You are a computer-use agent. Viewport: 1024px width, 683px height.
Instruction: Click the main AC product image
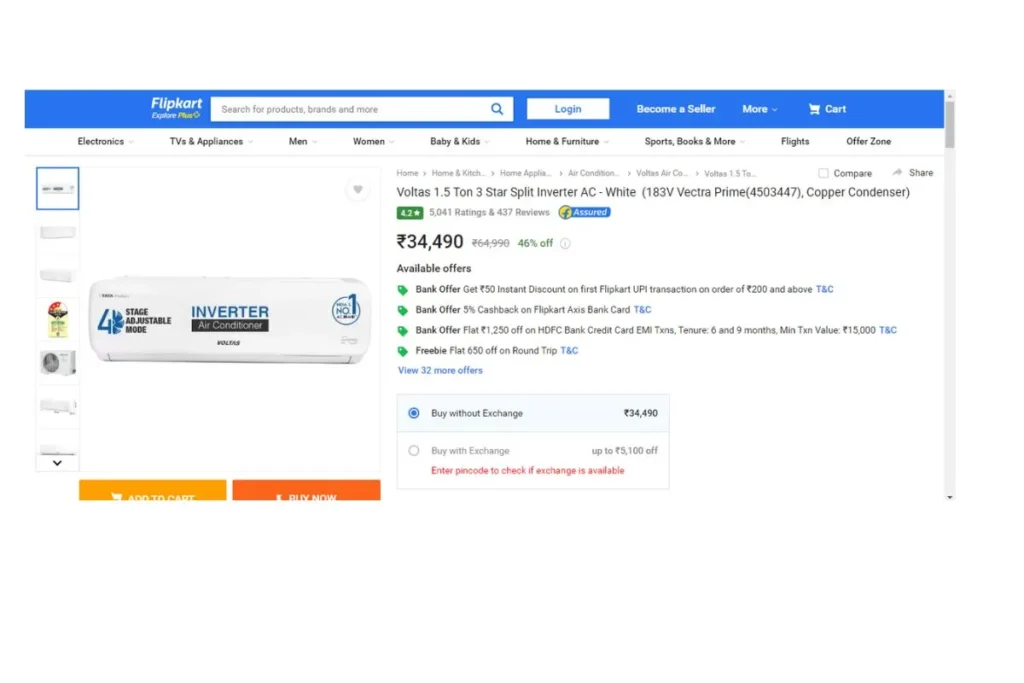point(230,319)
